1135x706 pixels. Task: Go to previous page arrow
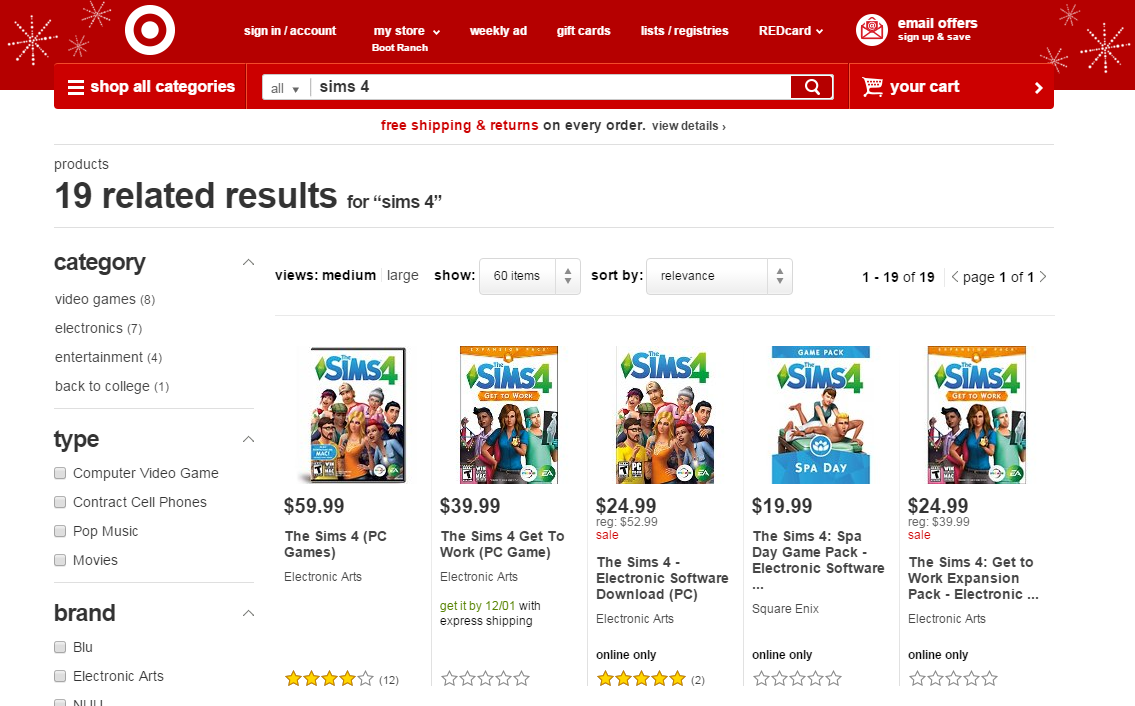(955, 277)
